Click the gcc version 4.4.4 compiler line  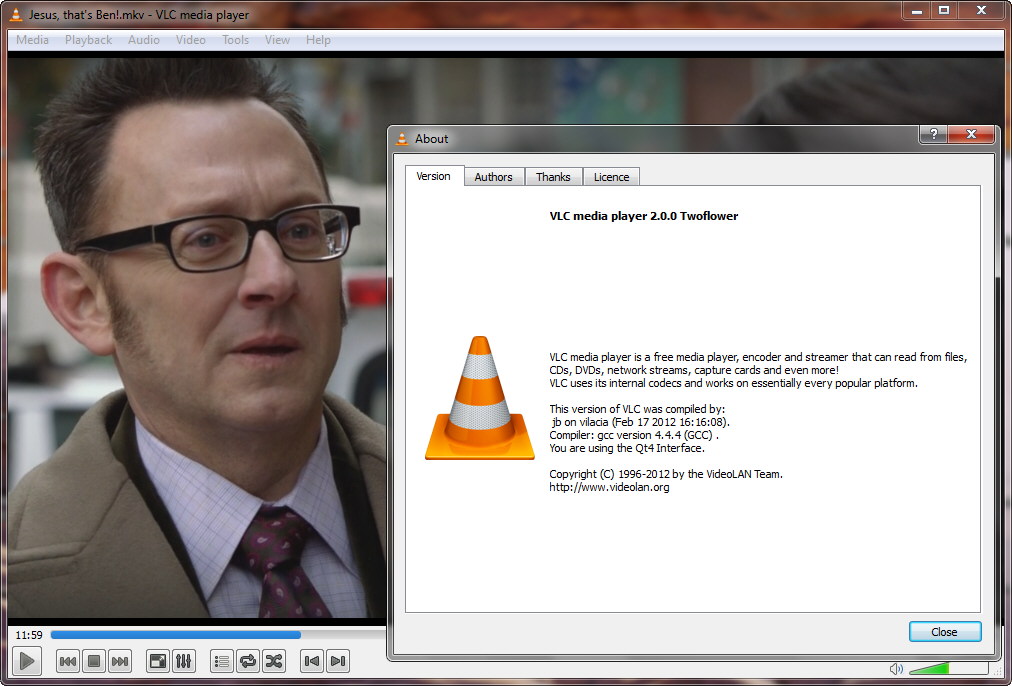(634, 435)
